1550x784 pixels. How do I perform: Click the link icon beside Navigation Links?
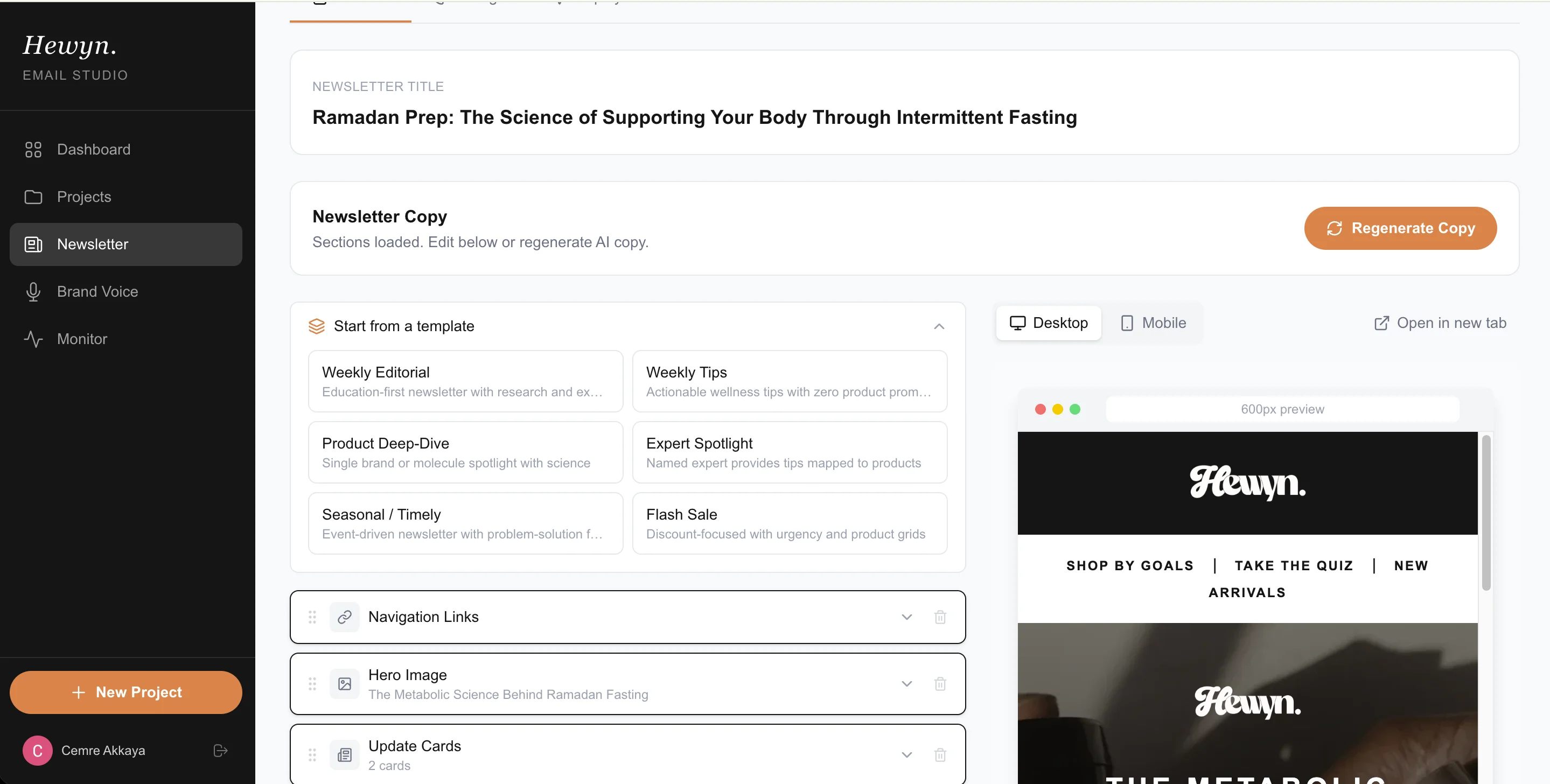[345, 617]
